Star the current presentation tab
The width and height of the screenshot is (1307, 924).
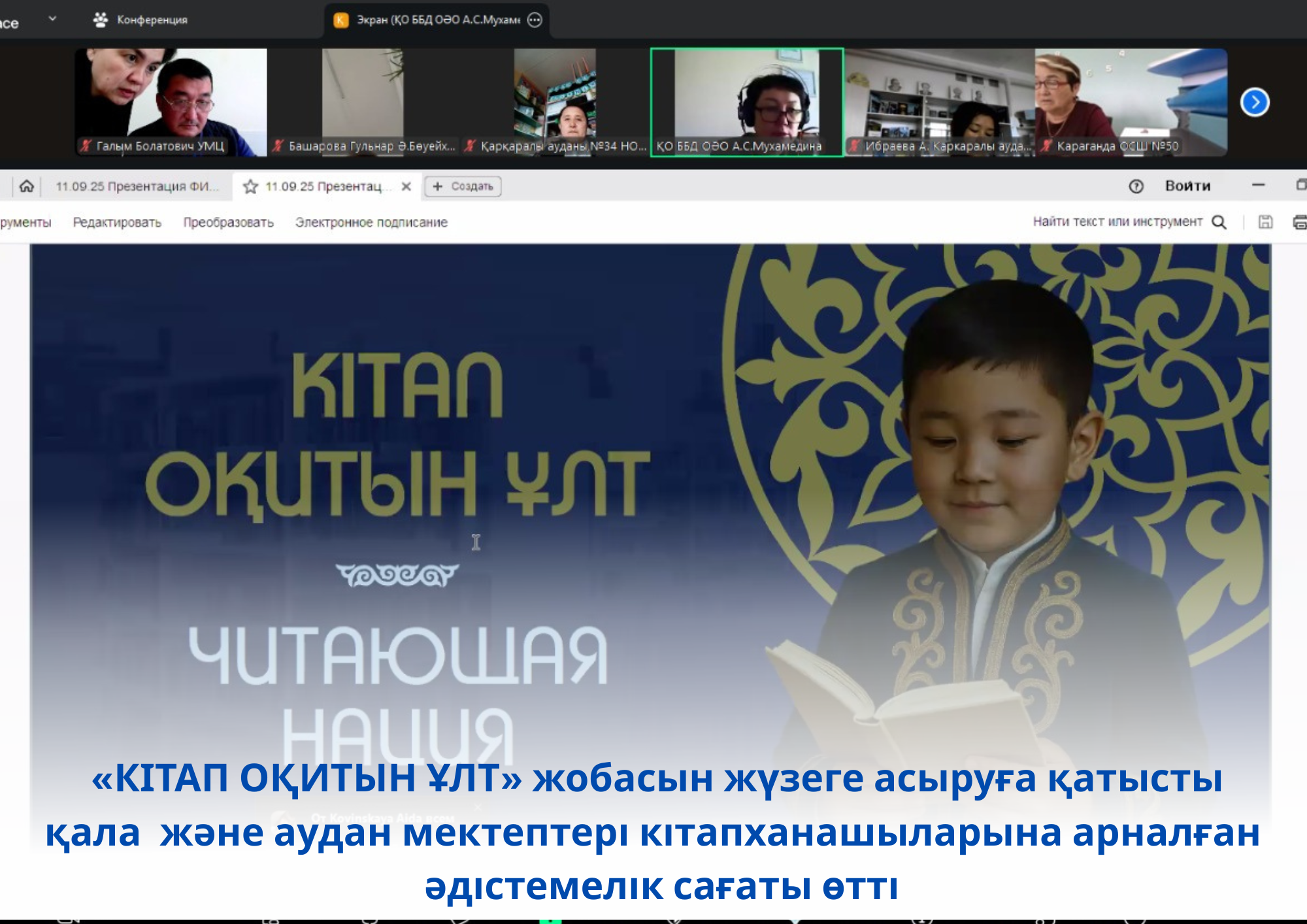(x=250, y=187)
